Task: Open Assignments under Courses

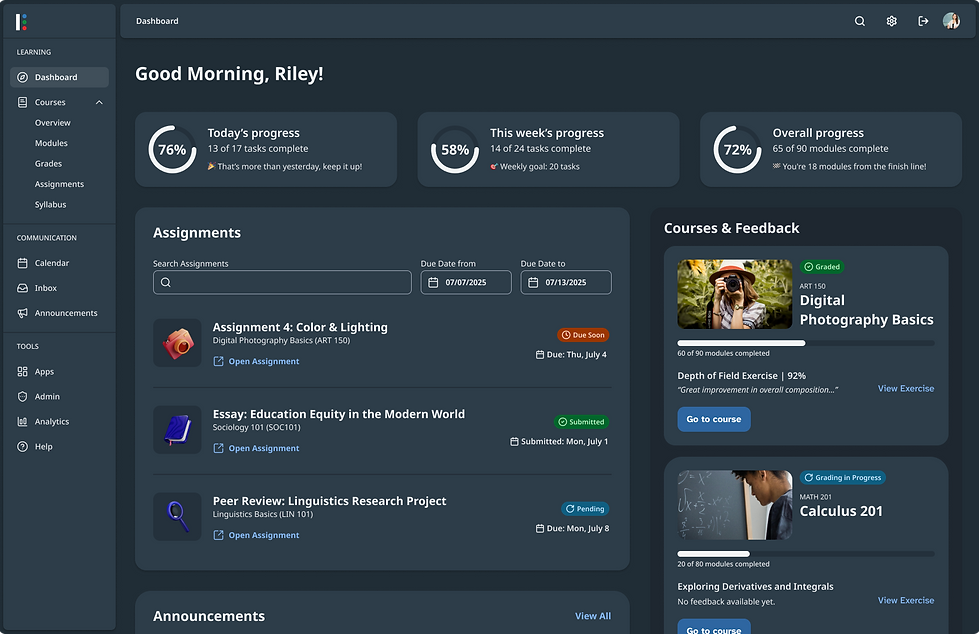Action: (59, 184)
